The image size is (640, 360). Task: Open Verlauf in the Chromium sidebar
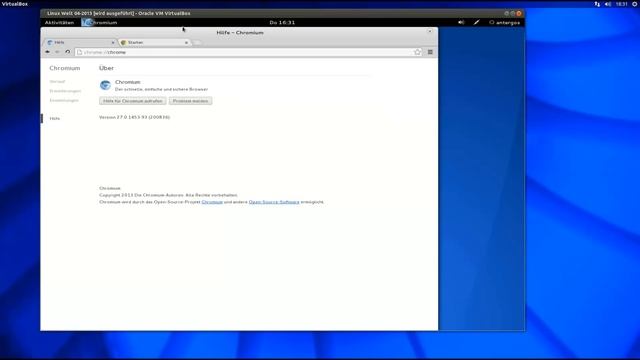(57, 82)
